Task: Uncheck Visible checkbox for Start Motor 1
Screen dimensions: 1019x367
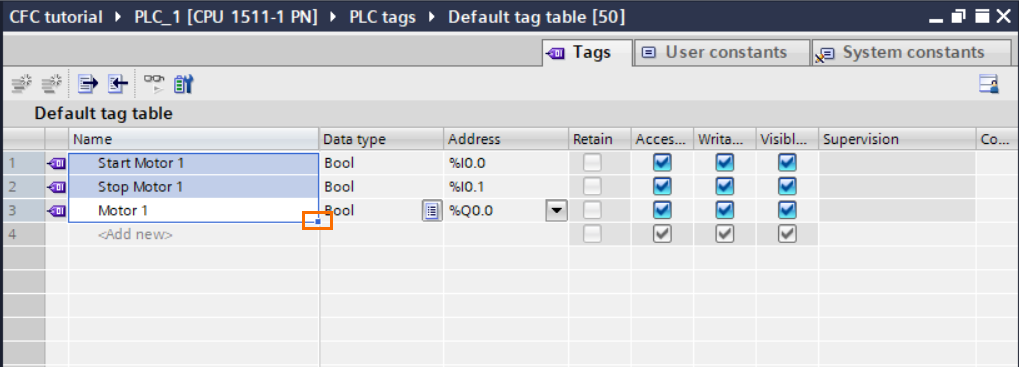Action: 787,163
